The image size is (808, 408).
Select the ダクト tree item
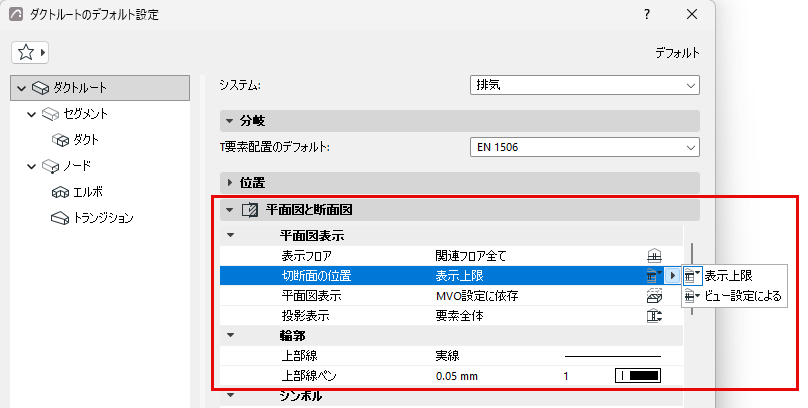pyautogui.click(x=86, y=140)
